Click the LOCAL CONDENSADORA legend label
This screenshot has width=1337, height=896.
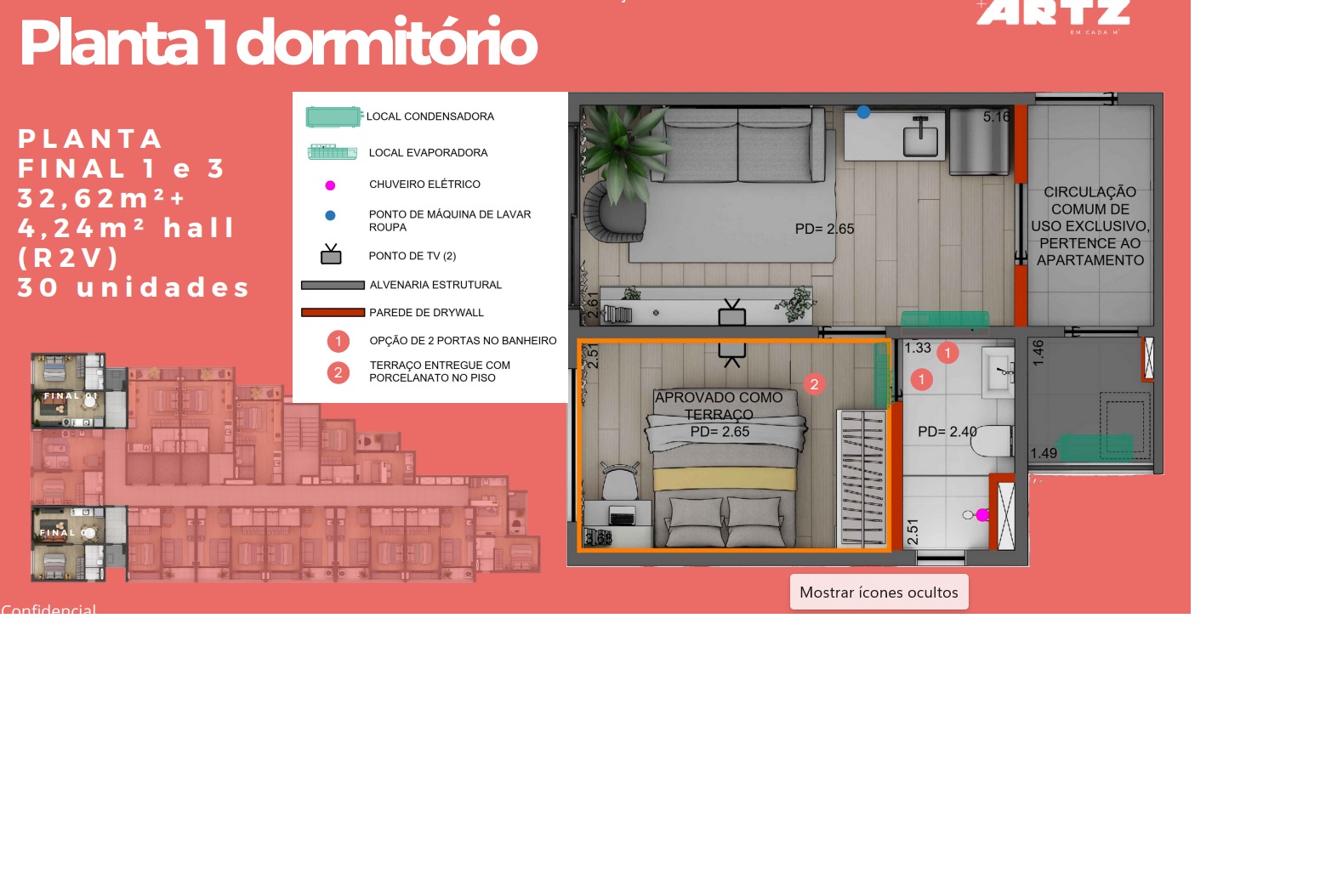(430, 116)
